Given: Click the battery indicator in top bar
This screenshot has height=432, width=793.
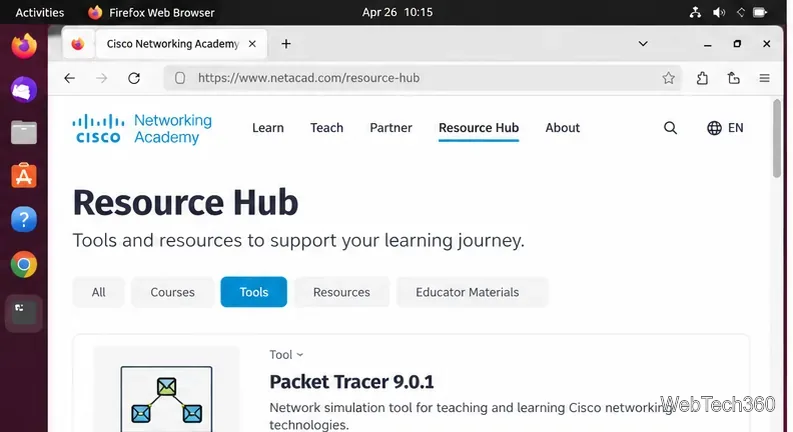Looking at the screenshot, I should tap(760, 12).
